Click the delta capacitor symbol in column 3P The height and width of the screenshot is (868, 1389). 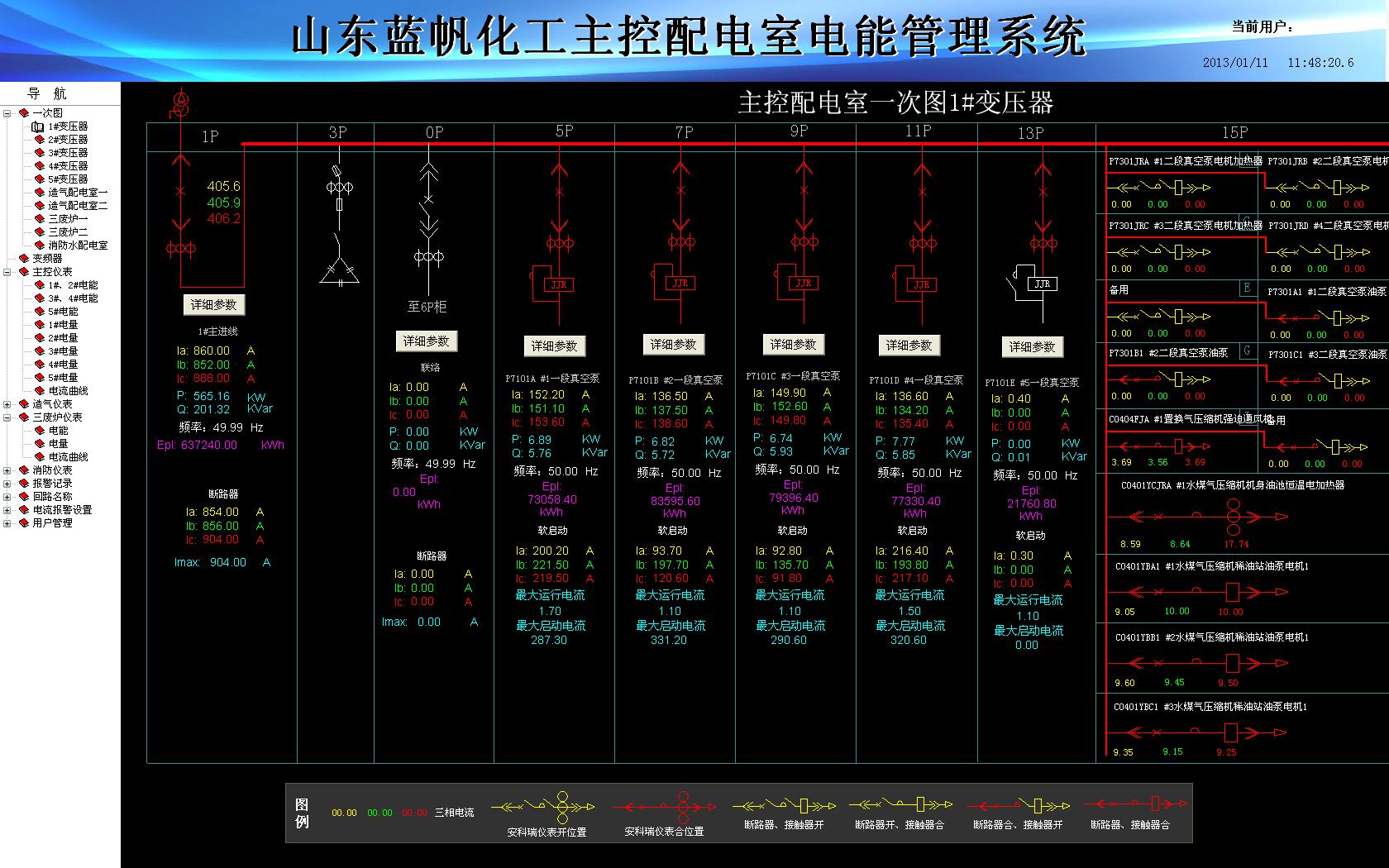click(339, 270)
